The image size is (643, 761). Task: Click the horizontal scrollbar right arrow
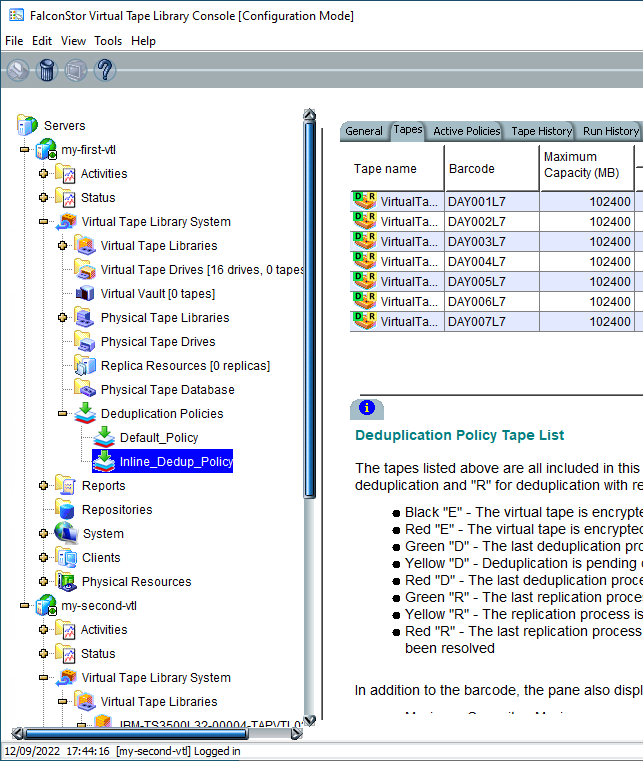tap(297, 734)
